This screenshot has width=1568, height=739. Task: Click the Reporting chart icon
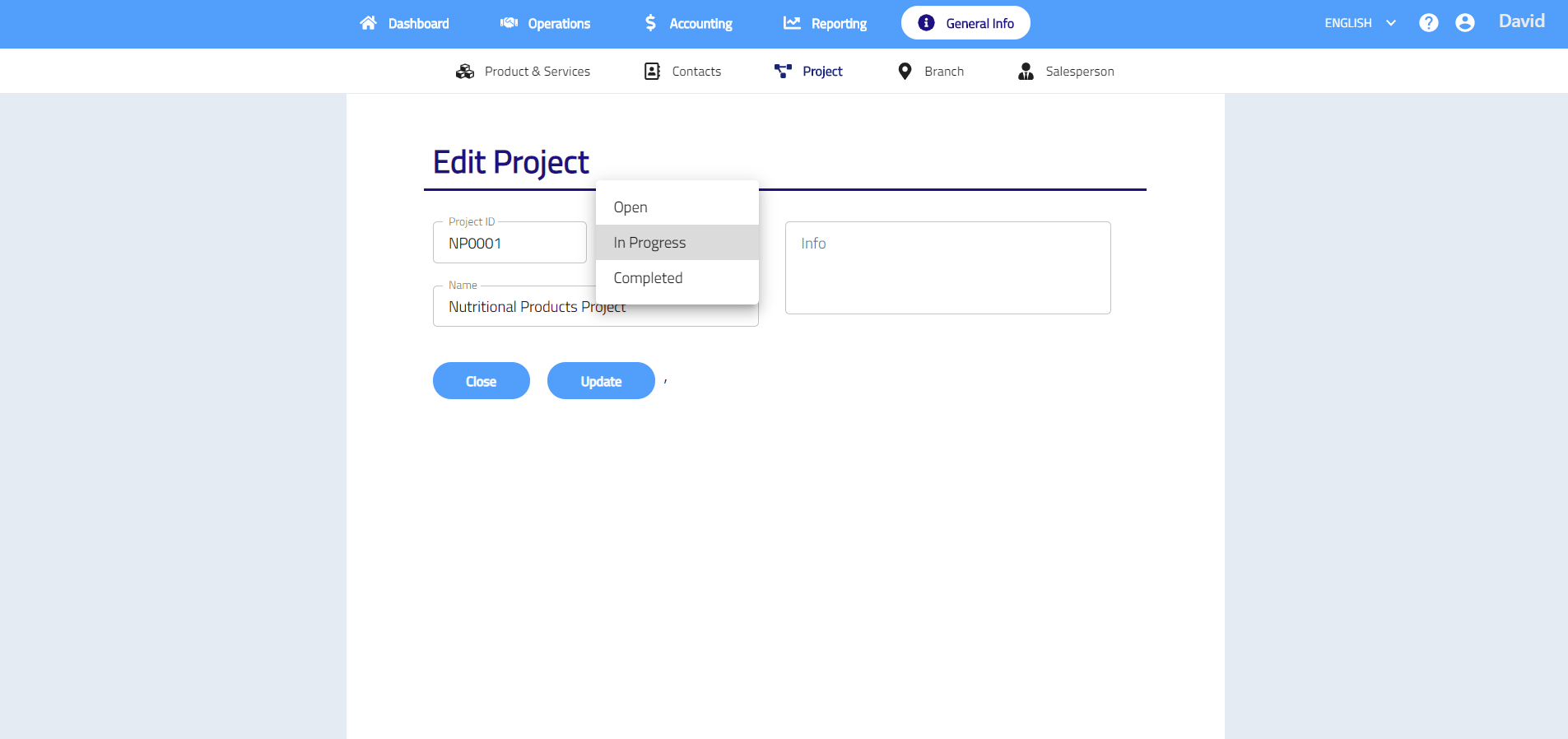tap(792, 23)
